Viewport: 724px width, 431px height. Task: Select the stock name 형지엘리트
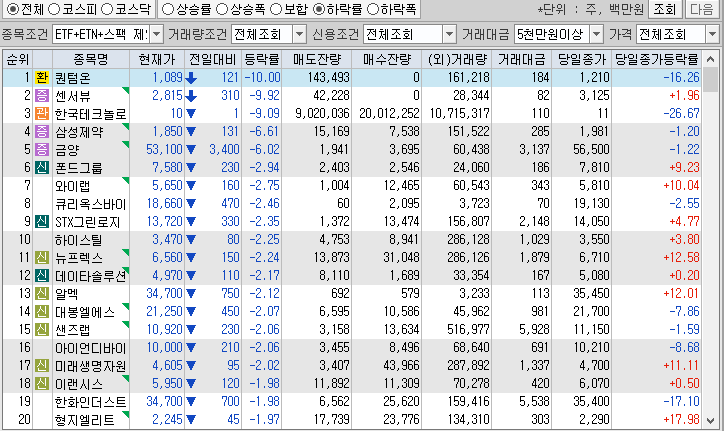(84, 420)
